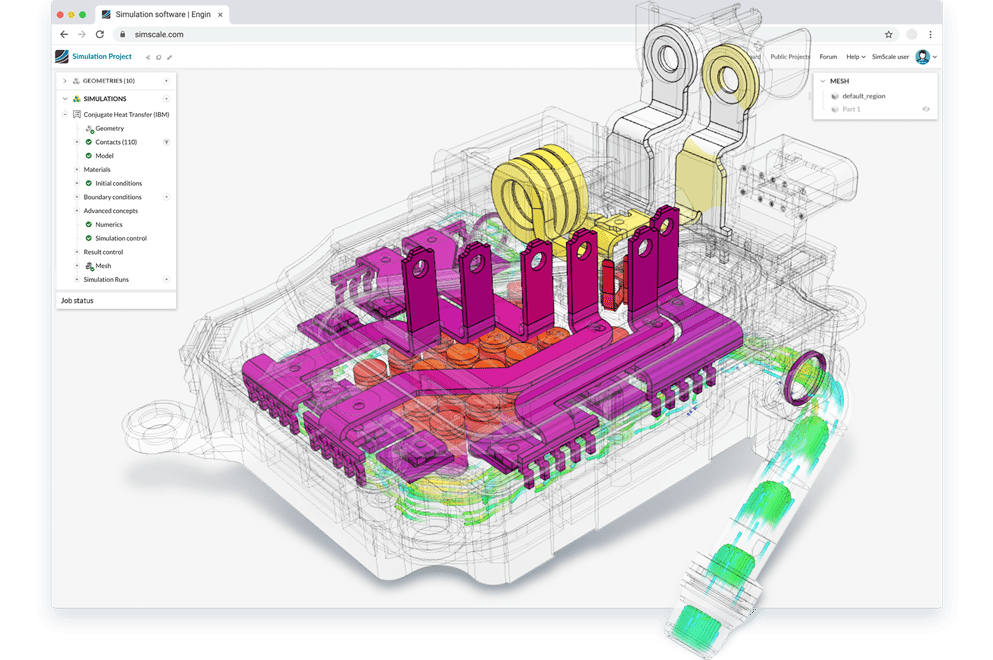Click the share project icon
This screenshot has width=993, height=660.
click(148, 57)
